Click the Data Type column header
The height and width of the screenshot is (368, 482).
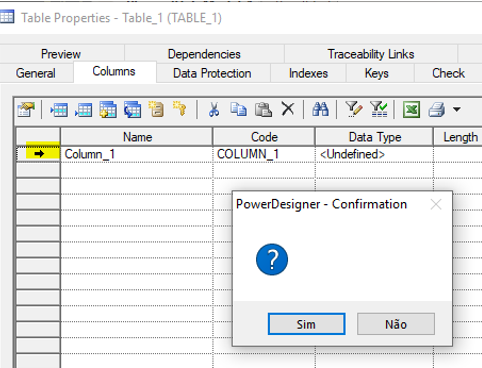point(374,137)
